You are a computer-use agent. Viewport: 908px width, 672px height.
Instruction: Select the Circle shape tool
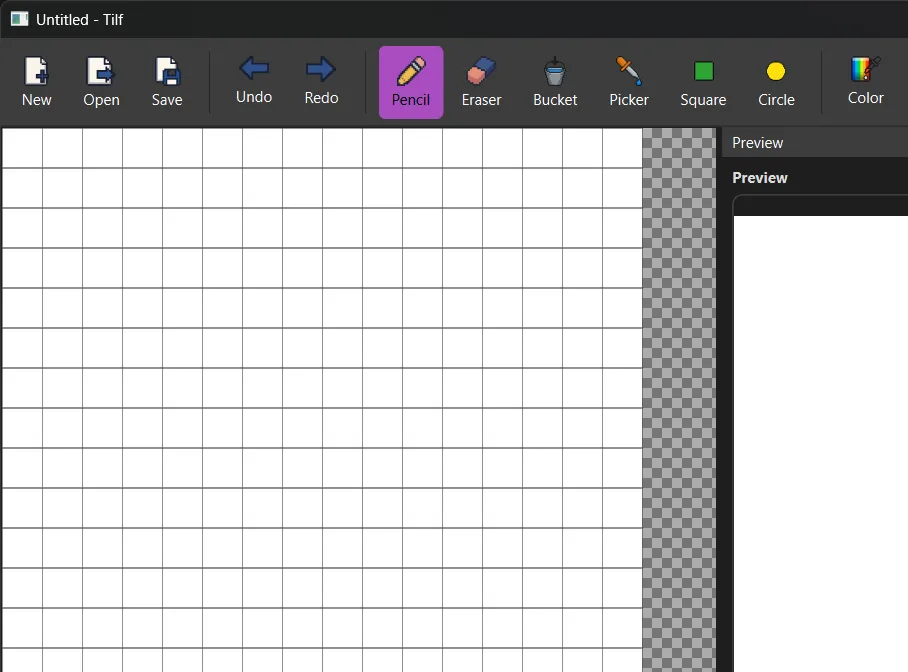776,82
